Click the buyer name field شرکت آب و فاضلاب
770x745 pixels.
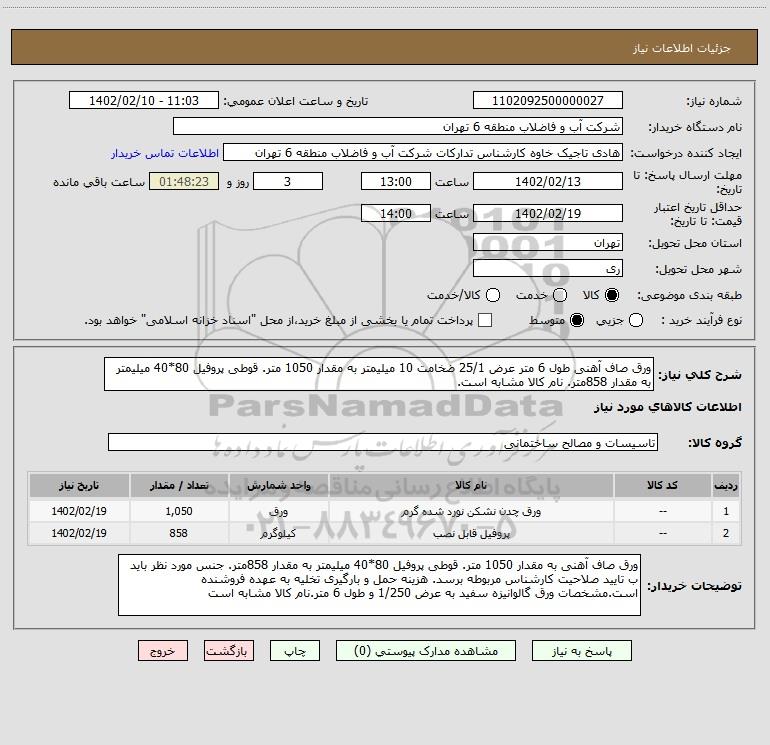(x=398, y=127)
